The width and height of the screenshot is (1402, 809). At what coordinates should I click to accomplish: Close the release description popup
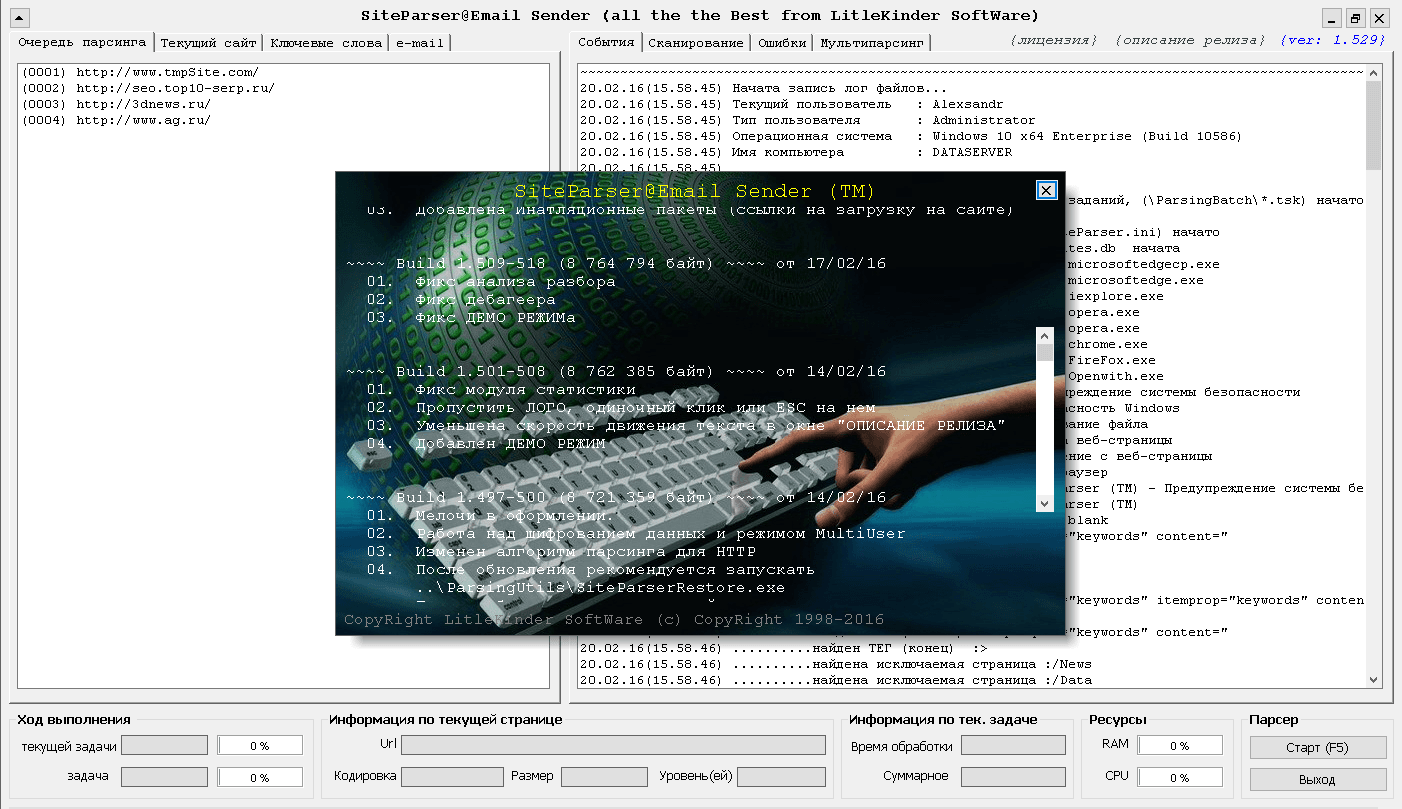(1046, 190)
